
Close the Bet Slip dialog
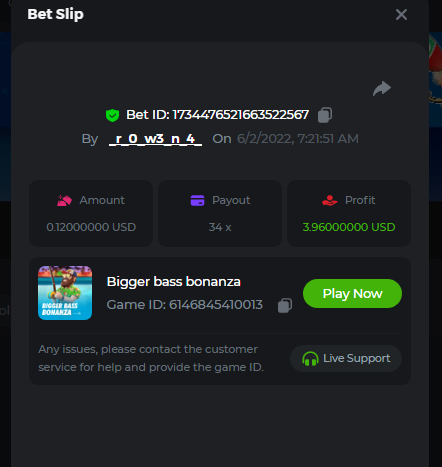pyautogui.click(x=401, y=14)
